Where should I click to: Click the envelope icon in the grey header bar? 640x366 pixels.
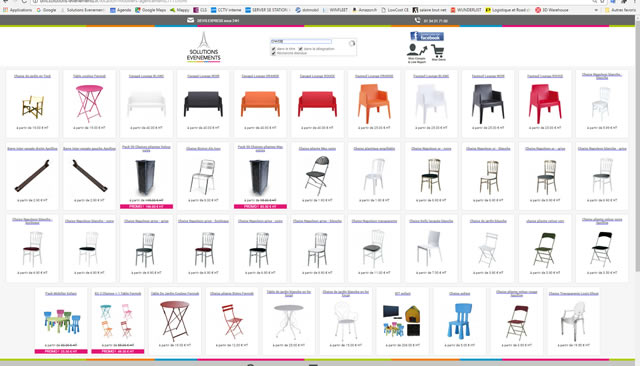[x=191, y=20]
